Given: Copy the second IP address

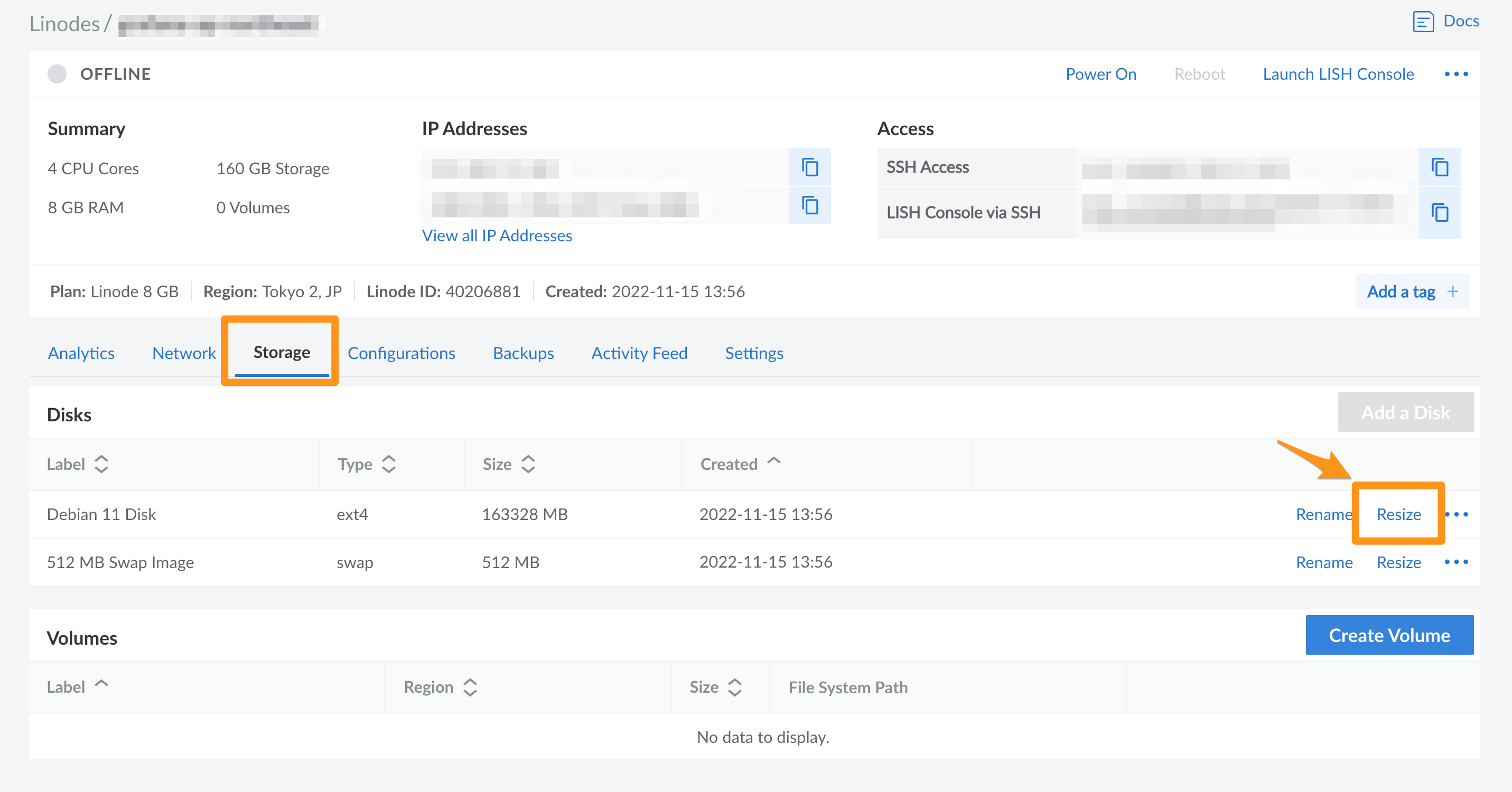Looking at the screenshot, I should click(809, 206).
